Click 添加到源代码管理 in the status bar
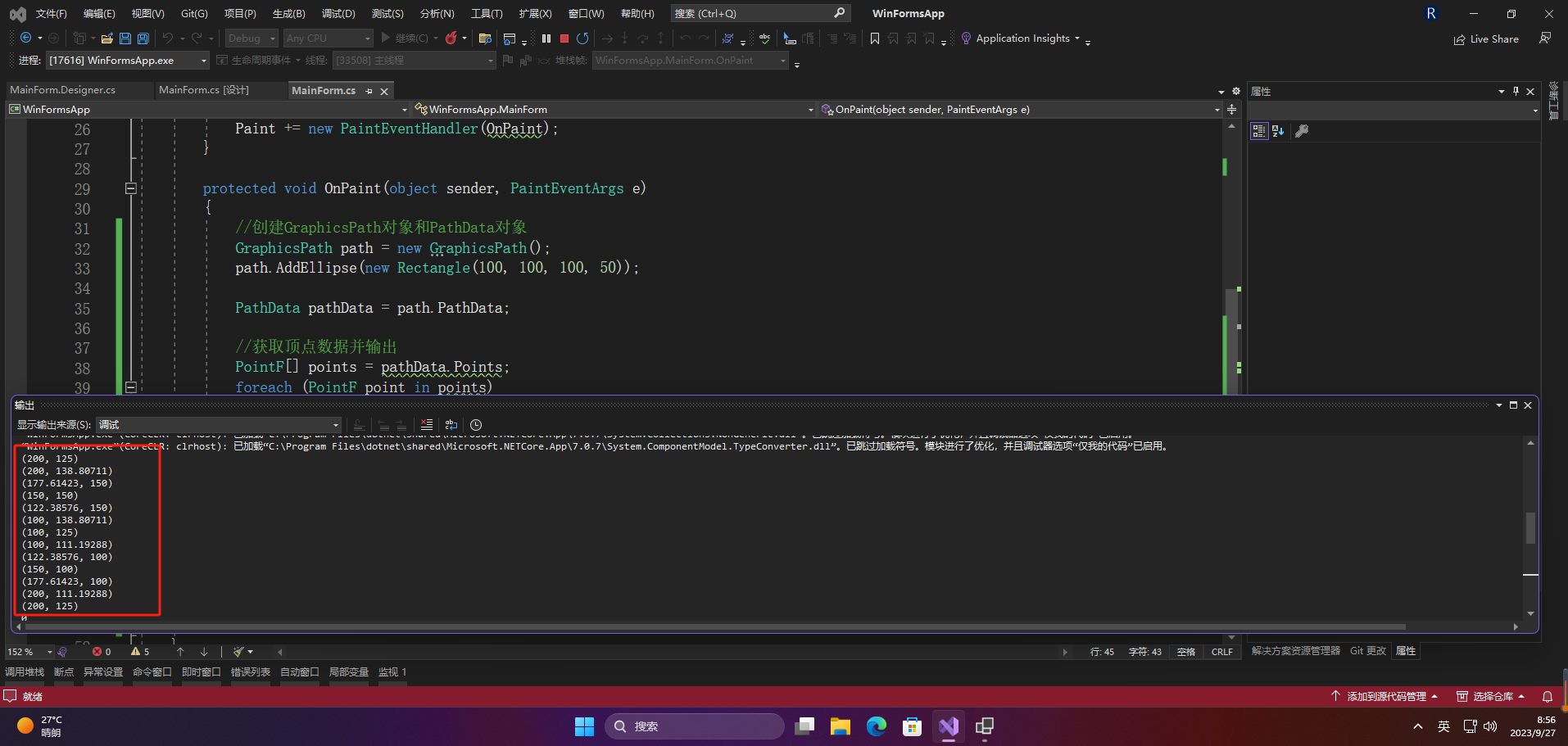1568x746 pixels. [1386, 696]
